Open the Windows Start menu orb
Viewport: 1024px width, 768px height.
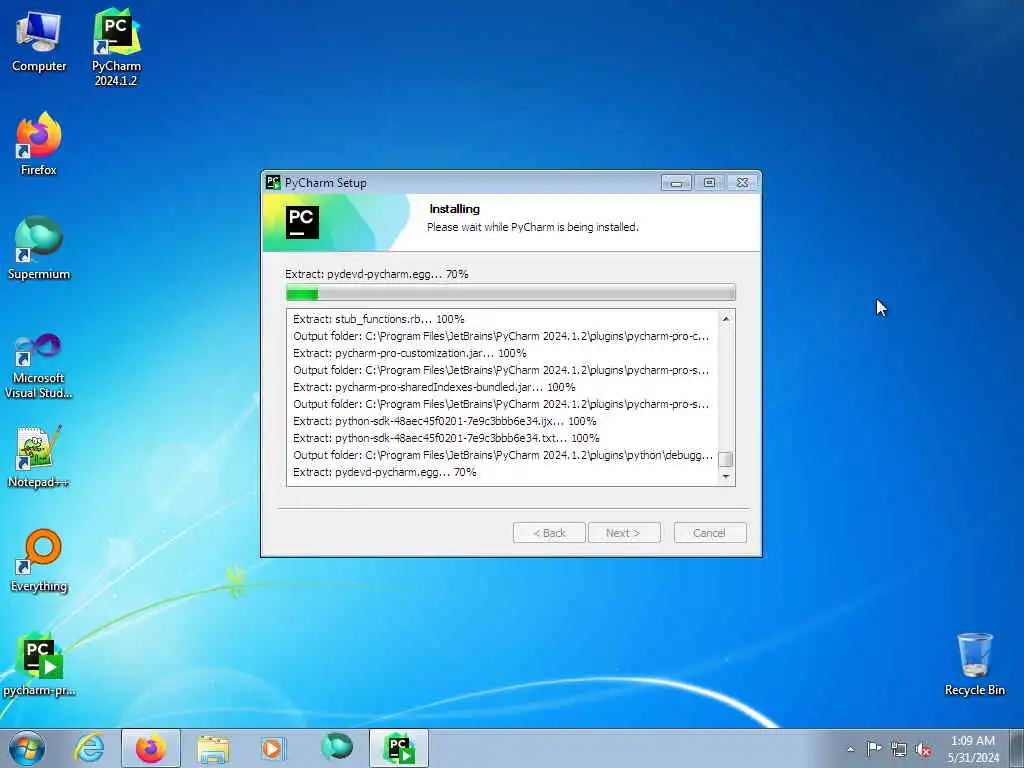(x=27, y=748)
